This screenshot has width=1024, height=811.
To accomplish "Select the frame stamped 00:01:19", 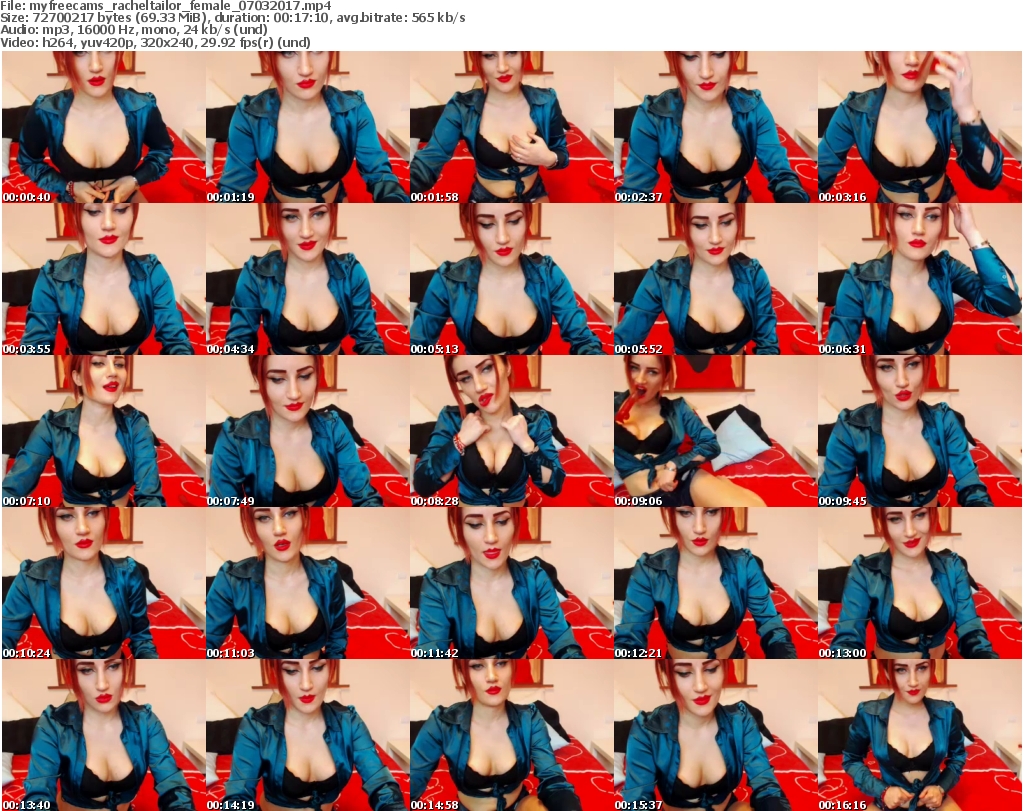I will [x=308, y=127].
